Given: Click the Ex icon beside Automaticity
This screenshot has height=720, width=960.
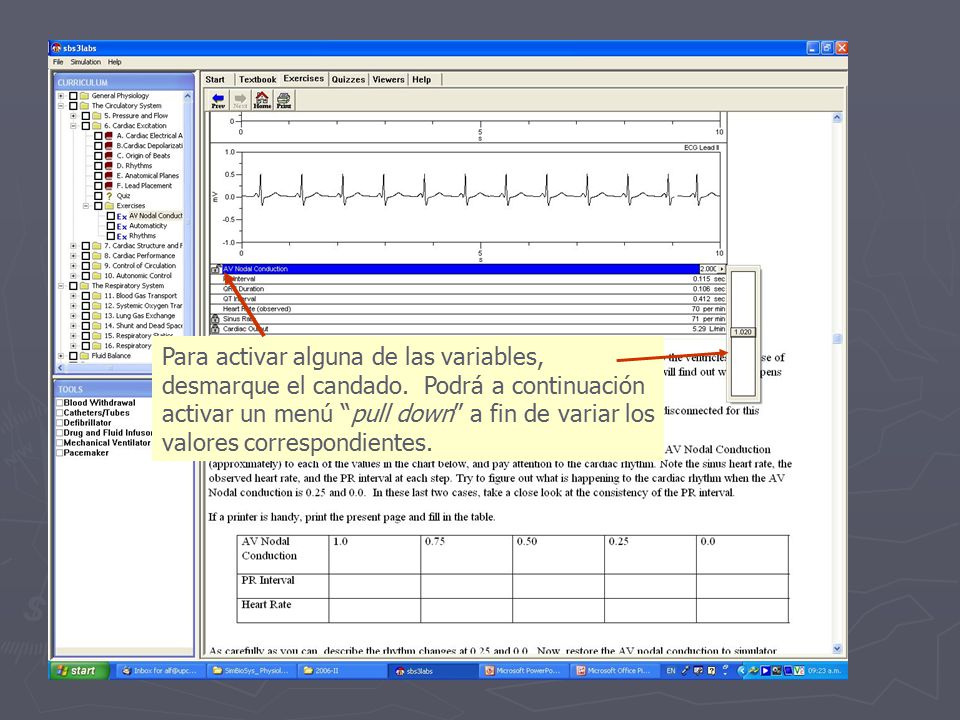Looking at the screenshot, I should 121,226.
